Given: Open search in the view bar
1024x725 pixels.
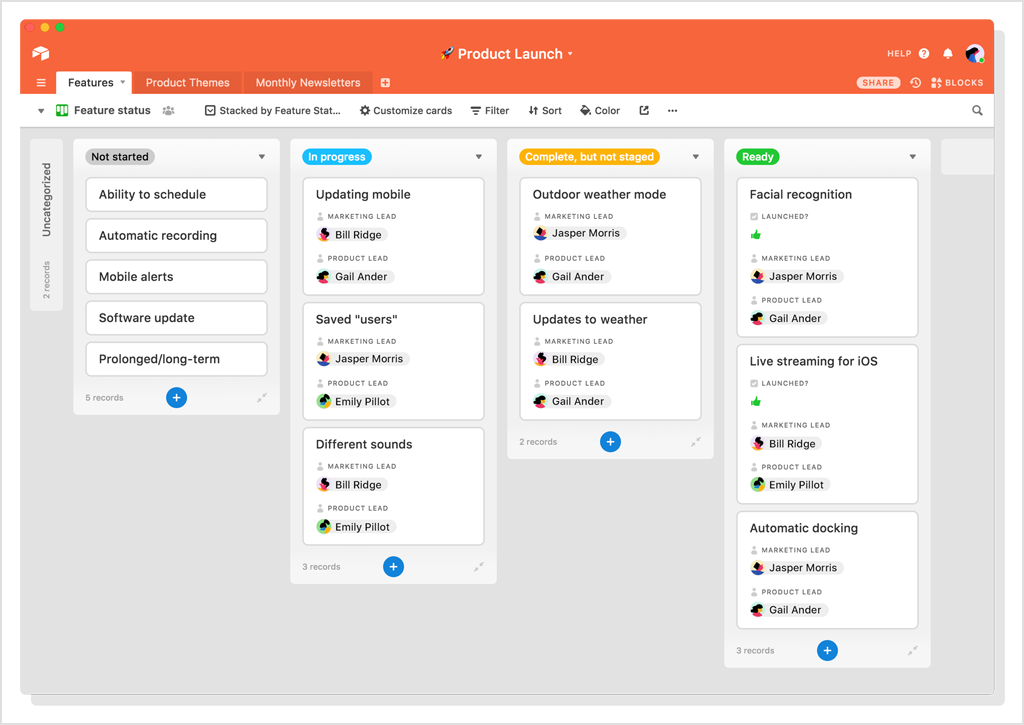Looking at the screenshot, I should click(x=978, y=110).
